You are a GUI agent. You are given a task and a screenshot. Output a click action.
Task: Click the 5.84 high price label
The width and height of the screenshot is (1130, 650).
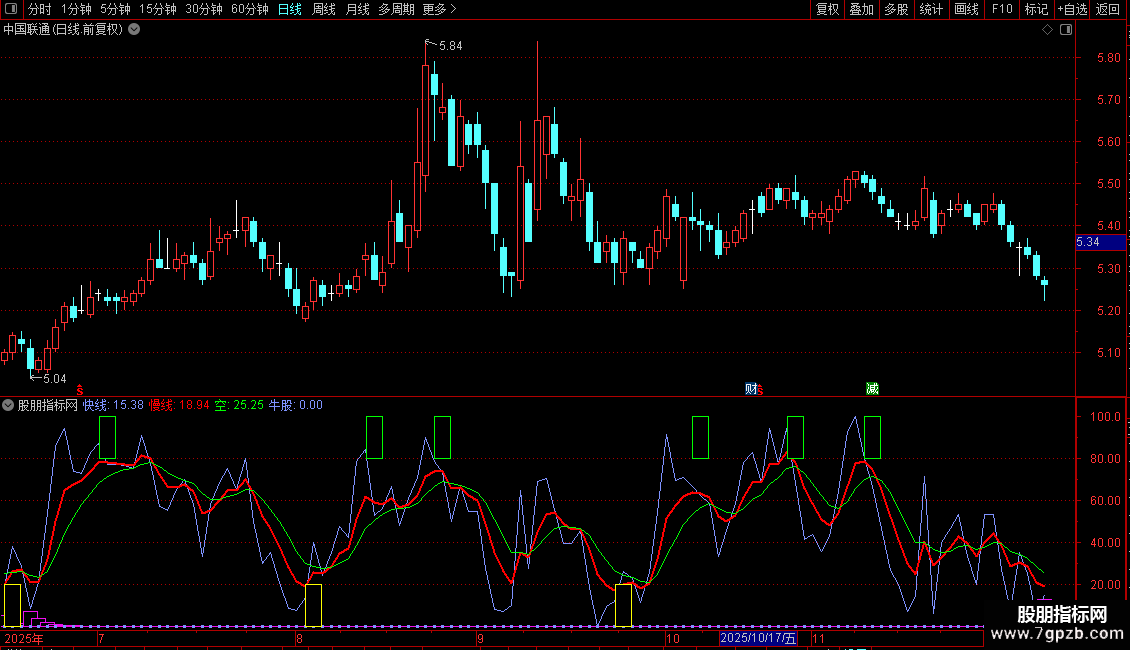450,46
